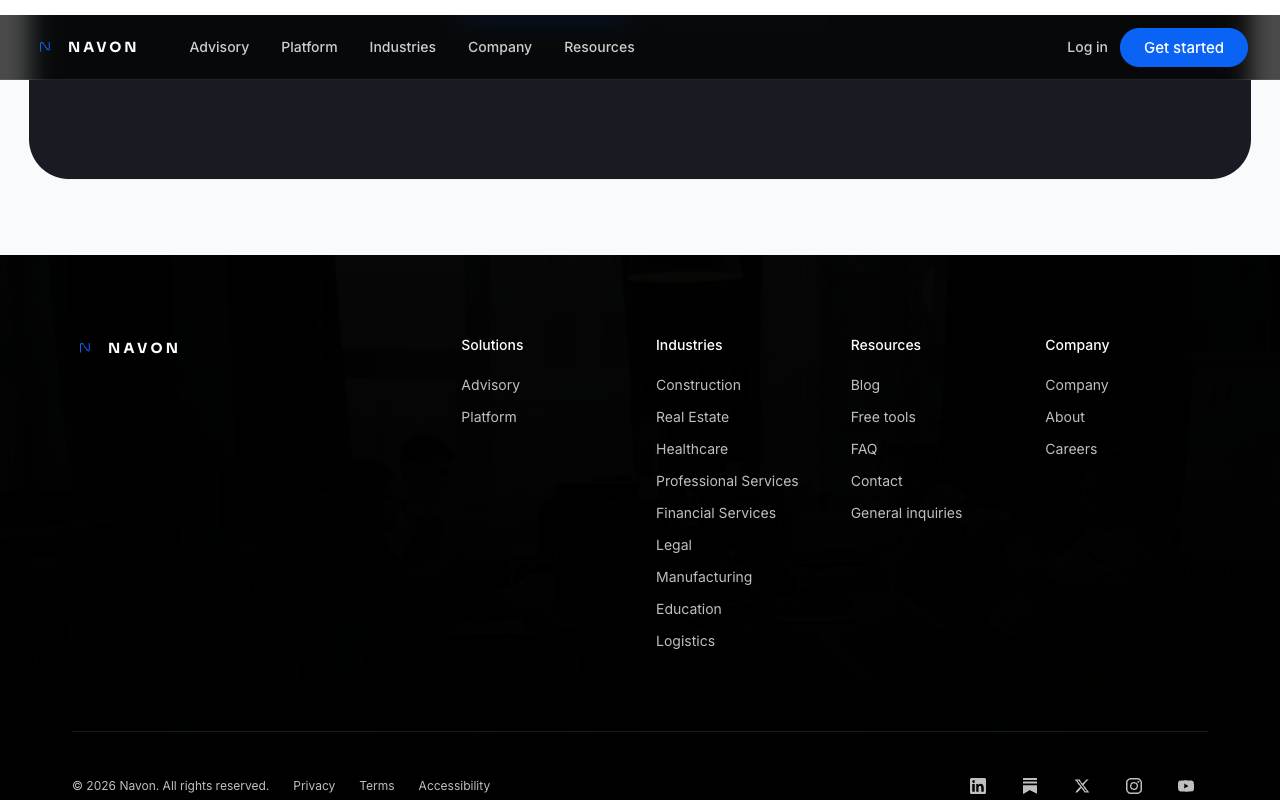The height and width of the screenshot is (800, 1280).
Task: Select the Manufacturing industry link
Action: point(704,577)
